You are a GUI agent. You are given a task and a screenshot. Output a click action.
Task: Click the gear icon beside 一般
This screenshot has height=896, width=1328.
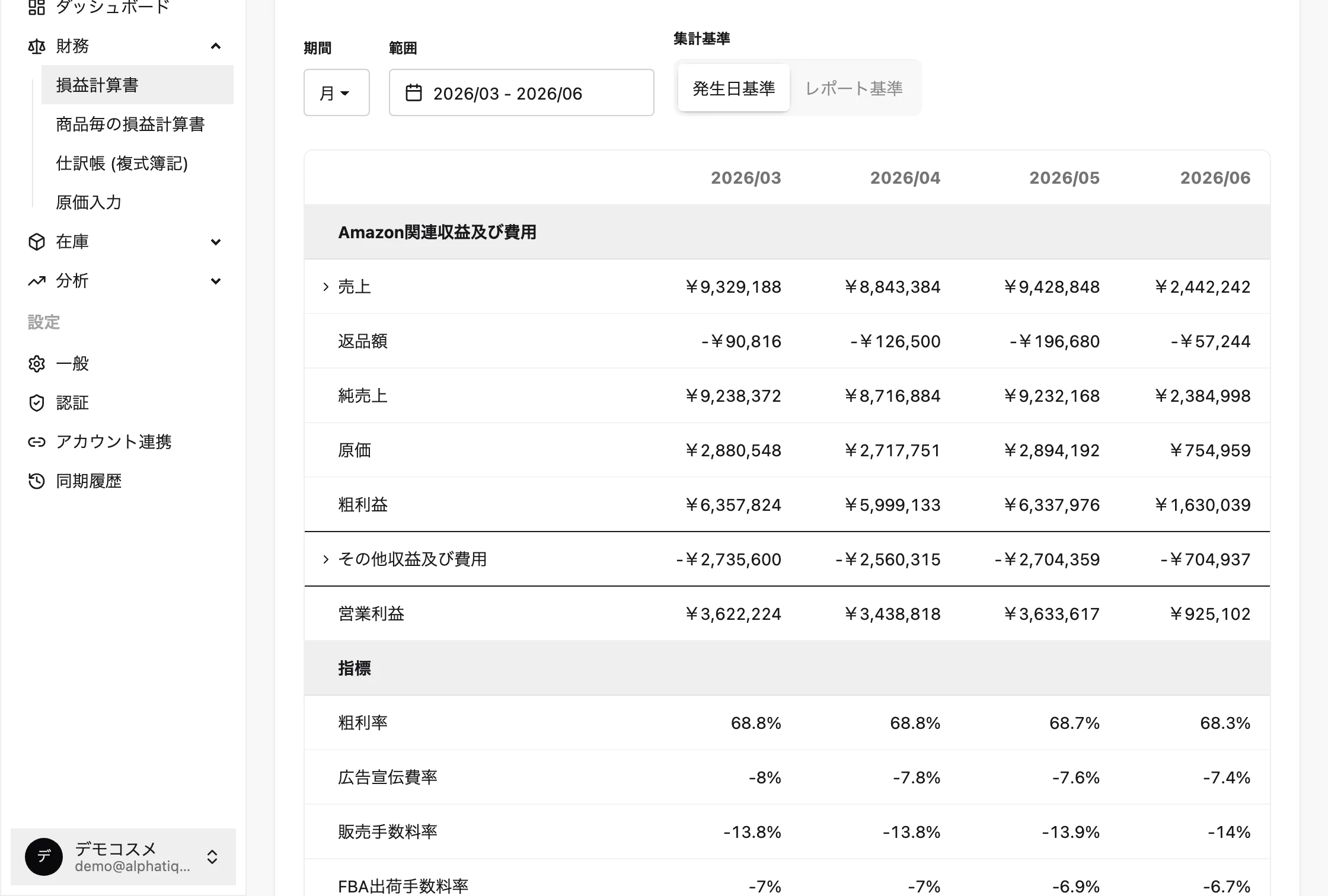37,364
